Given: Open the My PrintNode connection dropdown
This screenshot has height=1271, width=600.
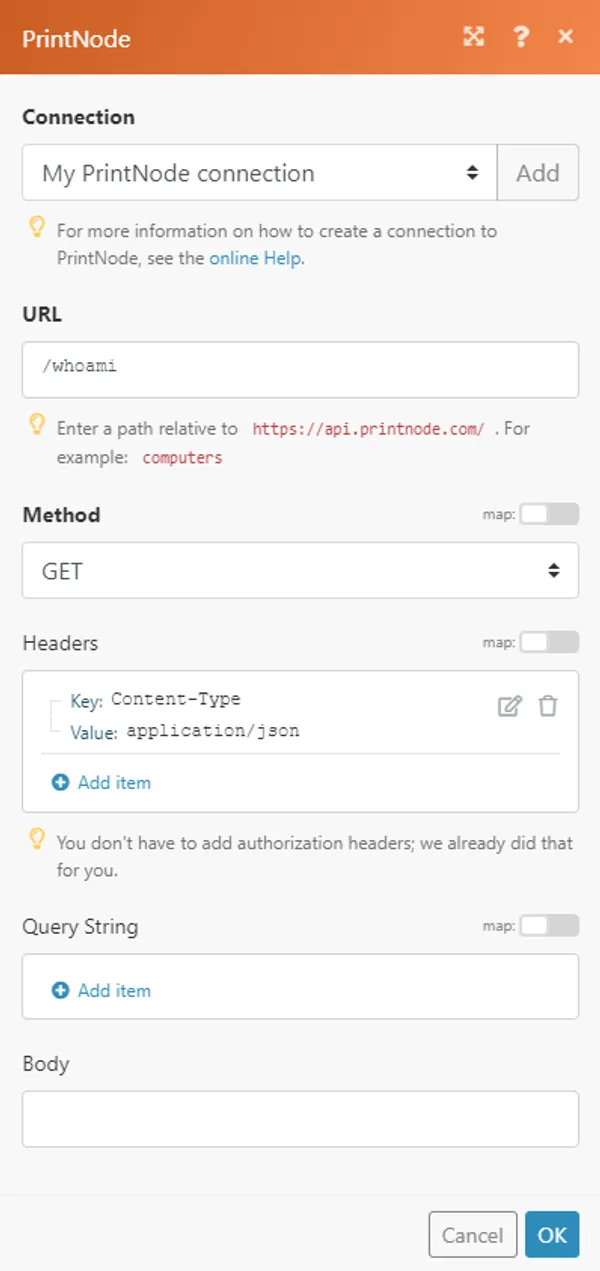Looking at the screenshot, I should 260,172.
